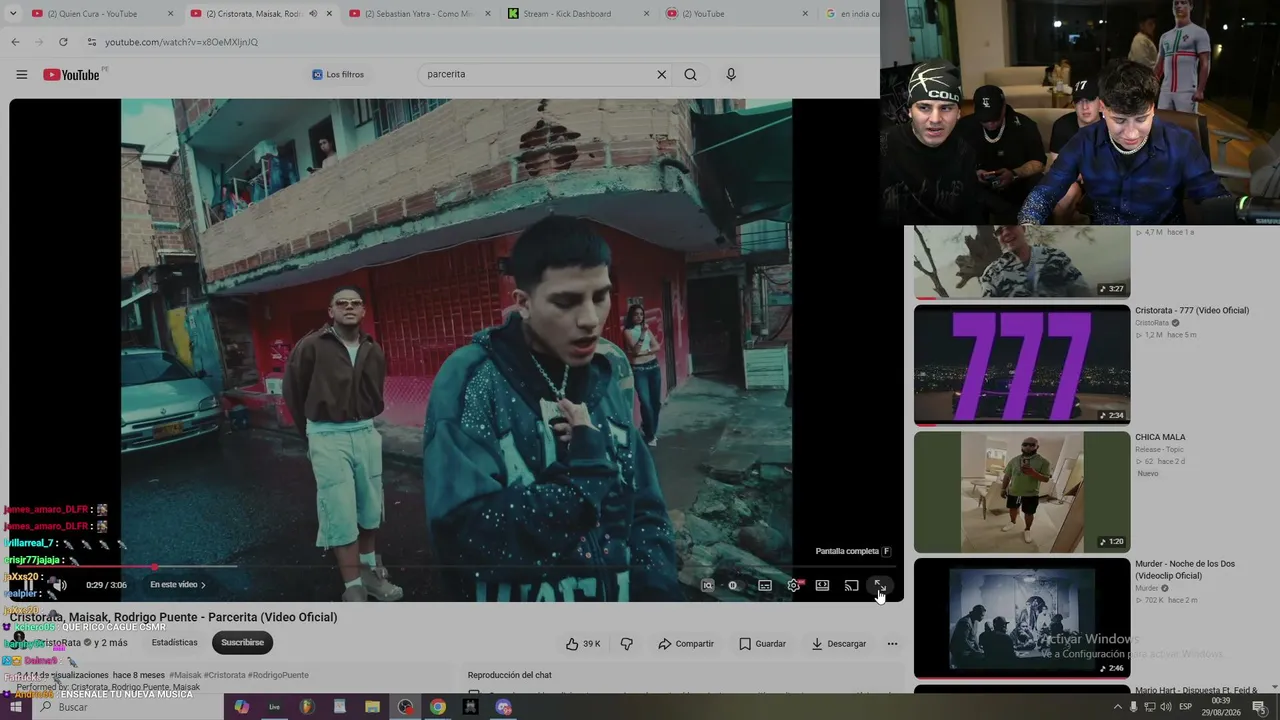Submit the search with the magnifier icon
Screen dimensions: 1280x720
[x=690, y=74]
